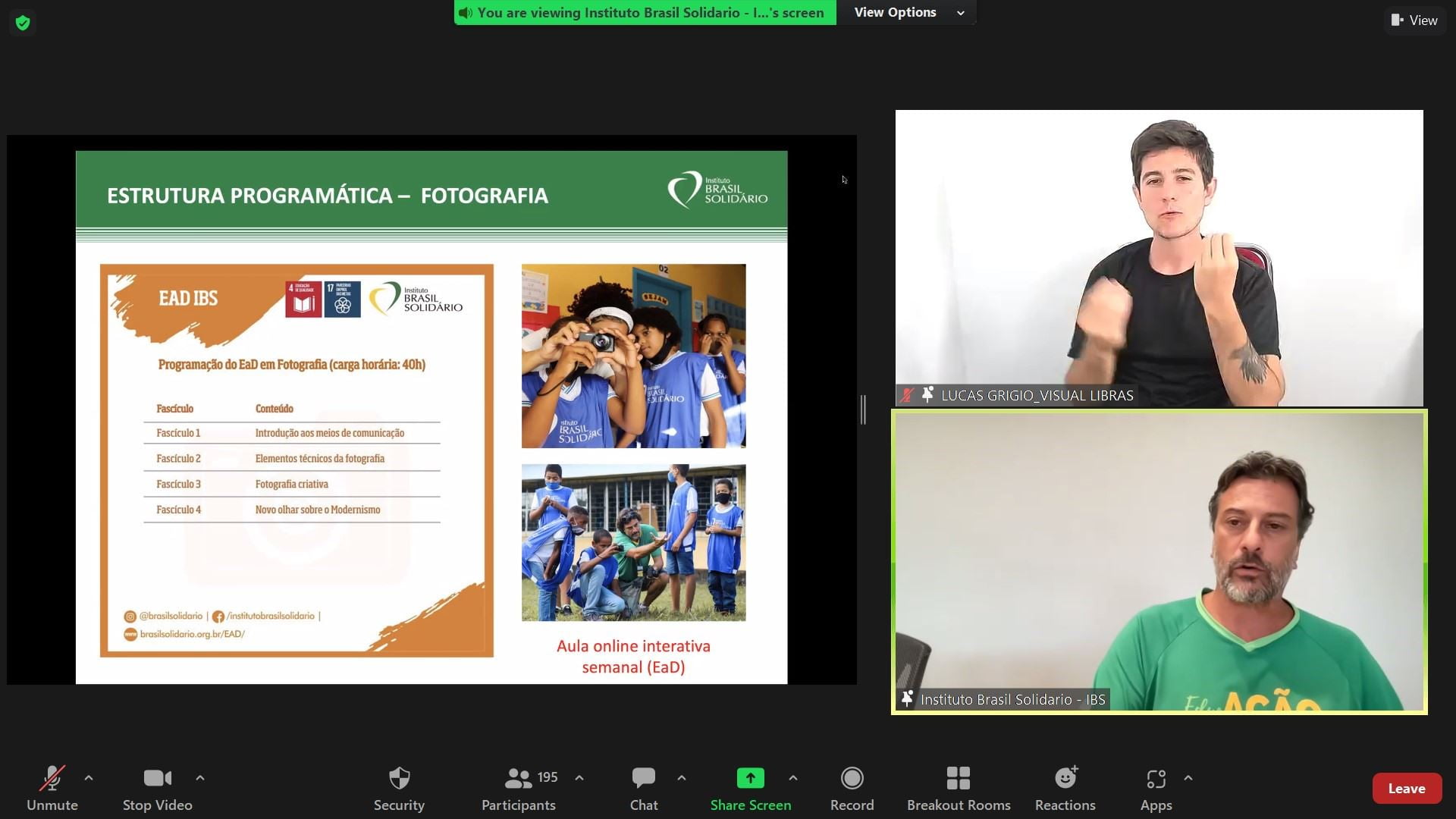The width and height of the screenshot is (1456, 819).
Task: Open the Apps panel
Action: pyautogui.click(x=1156, y=788)
